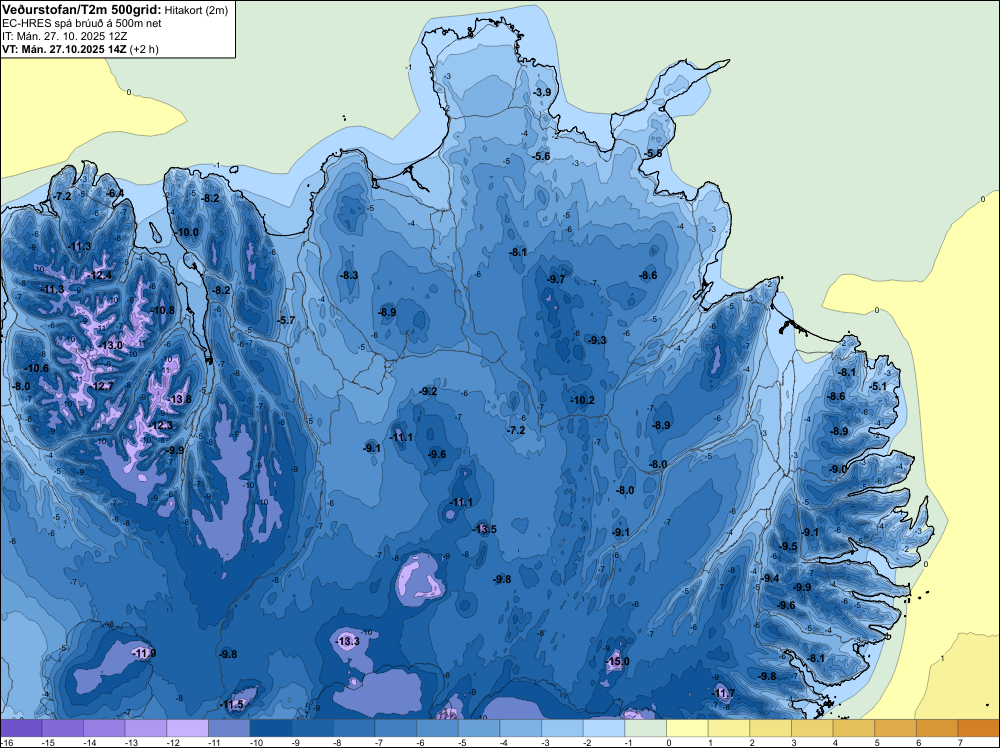
Task: Click the -5.7 temperature label
Action: tap(287, 320)
